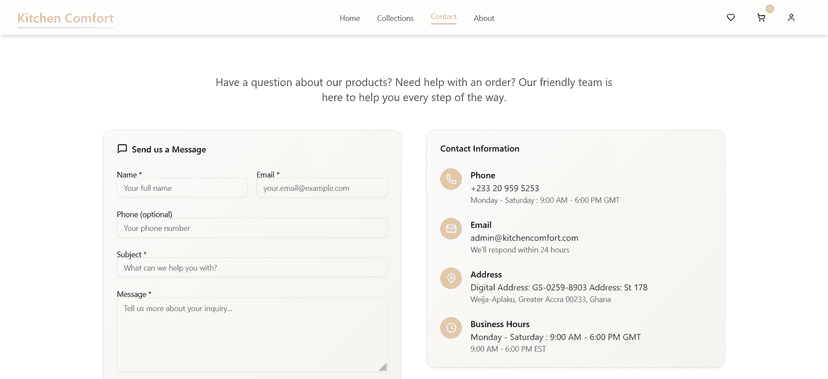Focus the Email input field
This screenshot has width=828, height=379.
(322, 188)
